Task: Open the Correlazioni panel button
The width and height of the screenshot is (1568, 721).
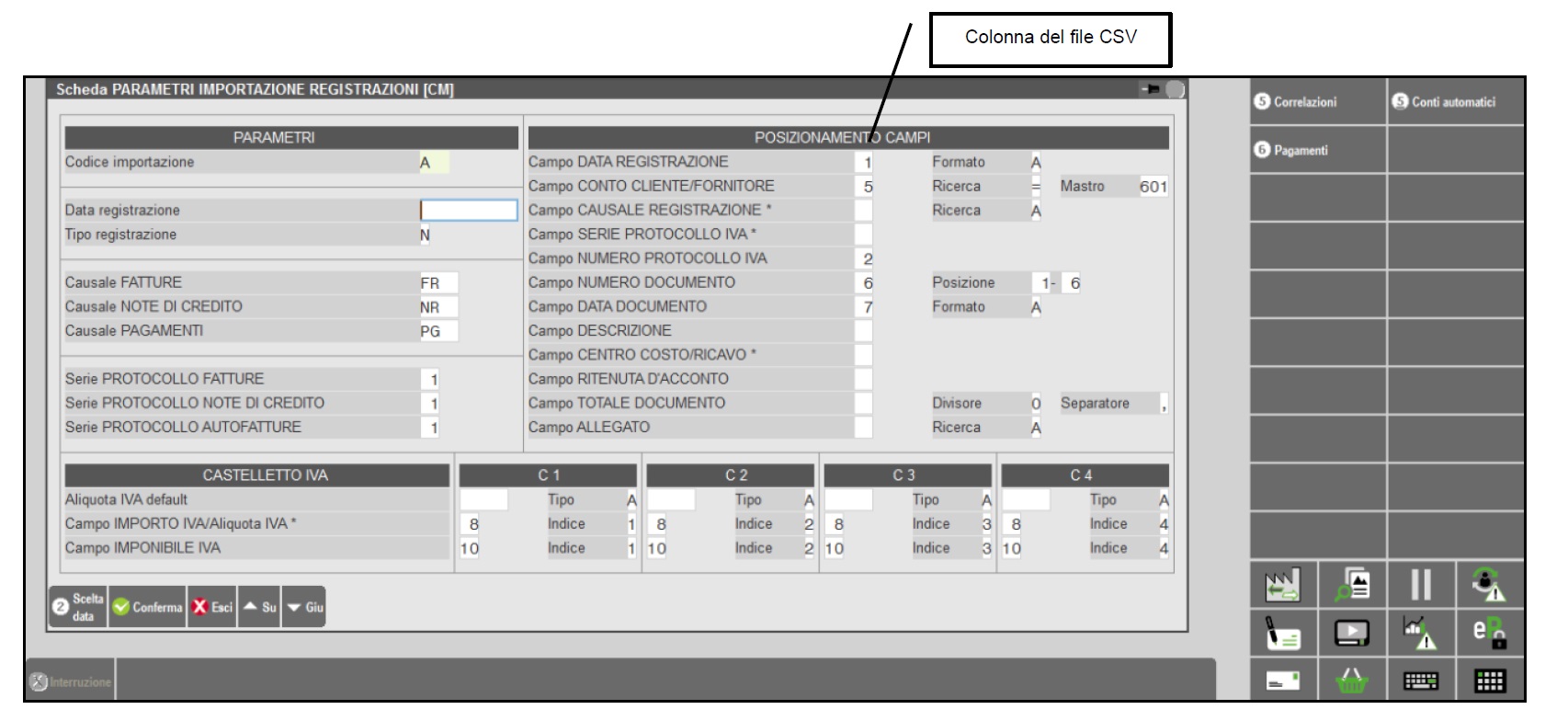Action: 1317,102
